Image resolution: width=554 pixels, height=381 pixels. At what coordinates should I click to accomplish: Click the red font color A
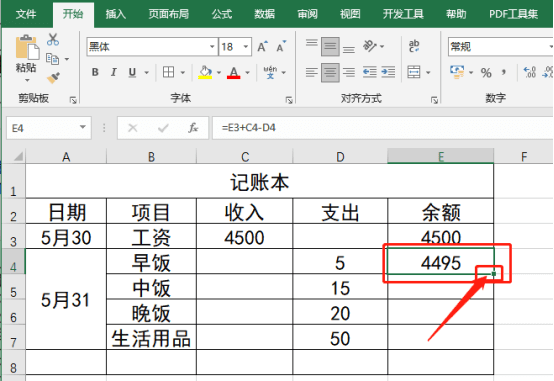(x=234, y=72)
